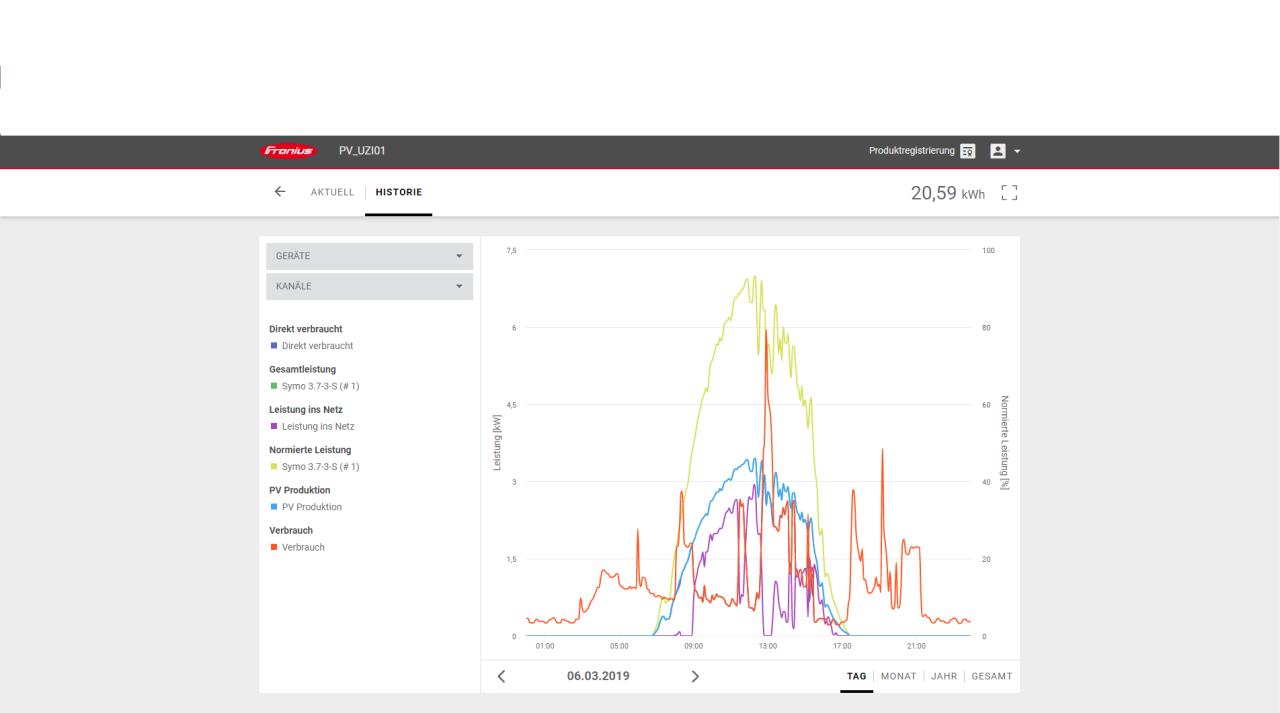The width and height of the screenshot is (1280, 713).
Task: Open the user account icon
Action: [996, 151]
